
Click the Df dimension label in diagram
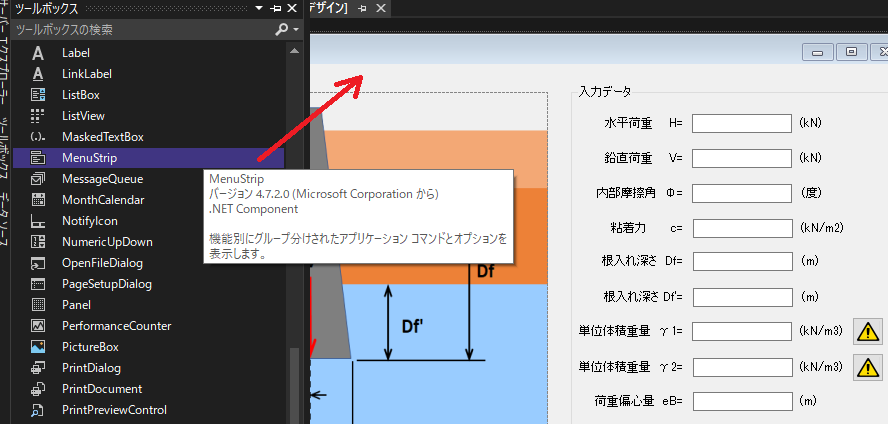(485, 272)
